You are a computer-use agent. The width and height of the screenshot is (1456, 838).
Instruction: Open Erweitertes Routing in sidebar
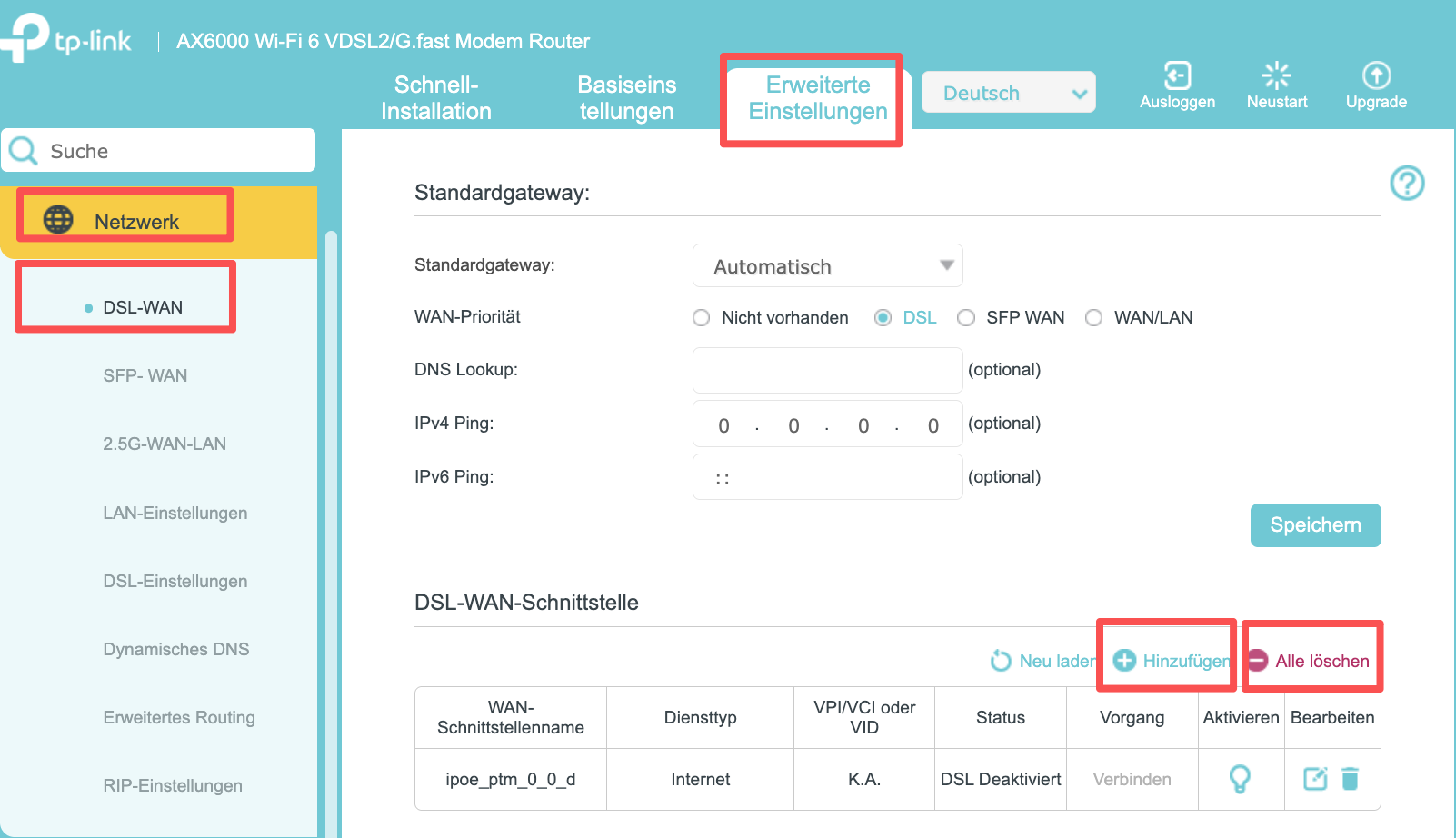click(x=179, y=717)
